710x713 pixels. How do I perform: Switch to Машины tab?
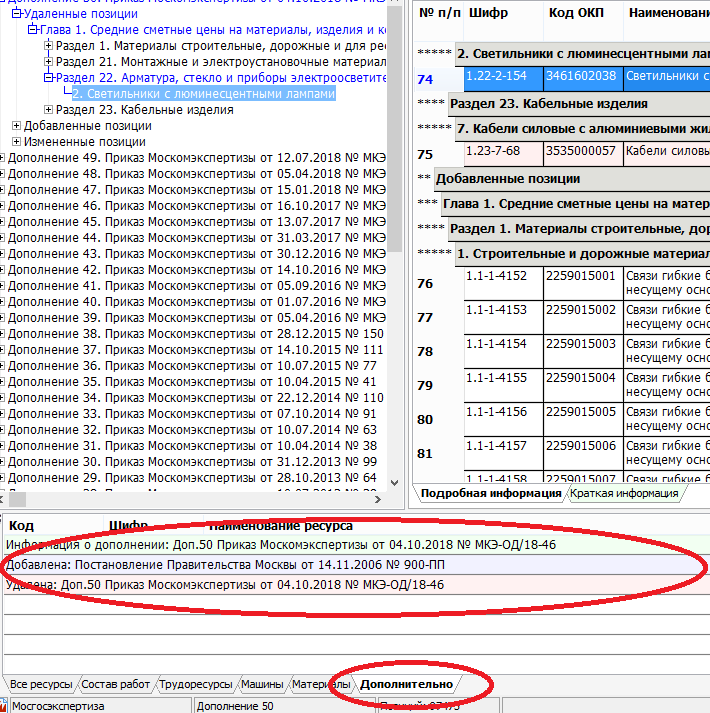[x=262, y=684]
